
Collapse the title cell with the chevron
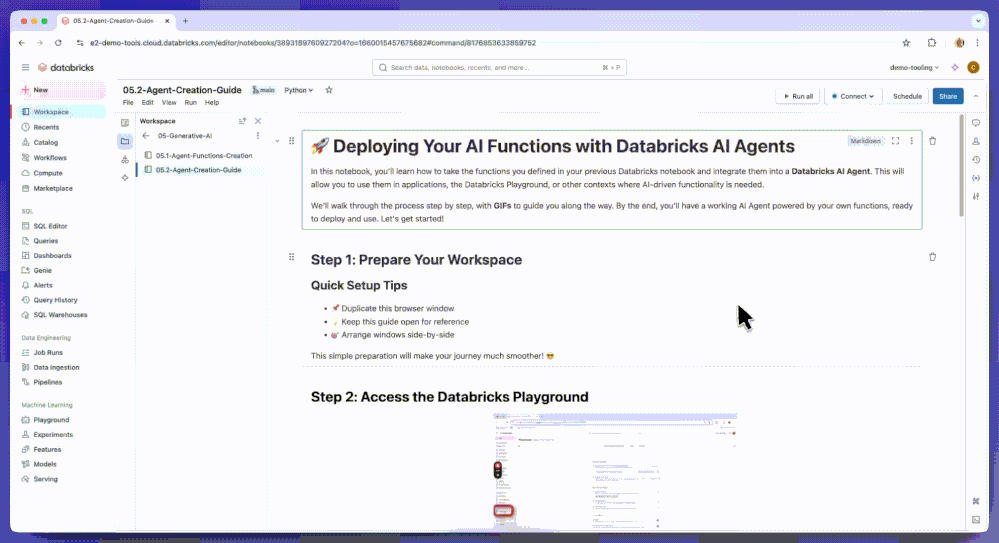point(277,141)
